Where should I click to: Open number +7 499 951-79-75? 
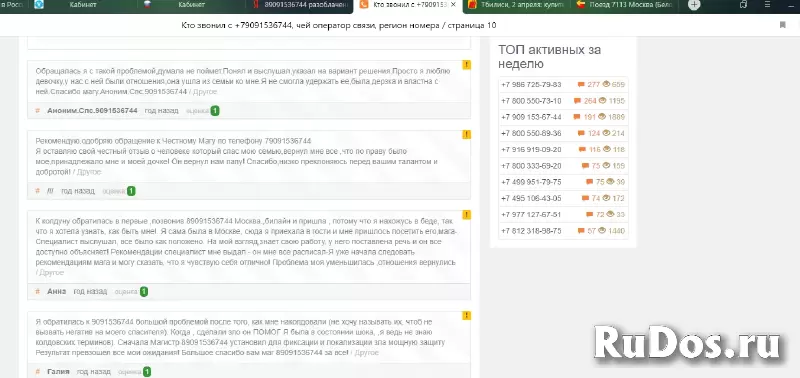[x=531, y=182]
